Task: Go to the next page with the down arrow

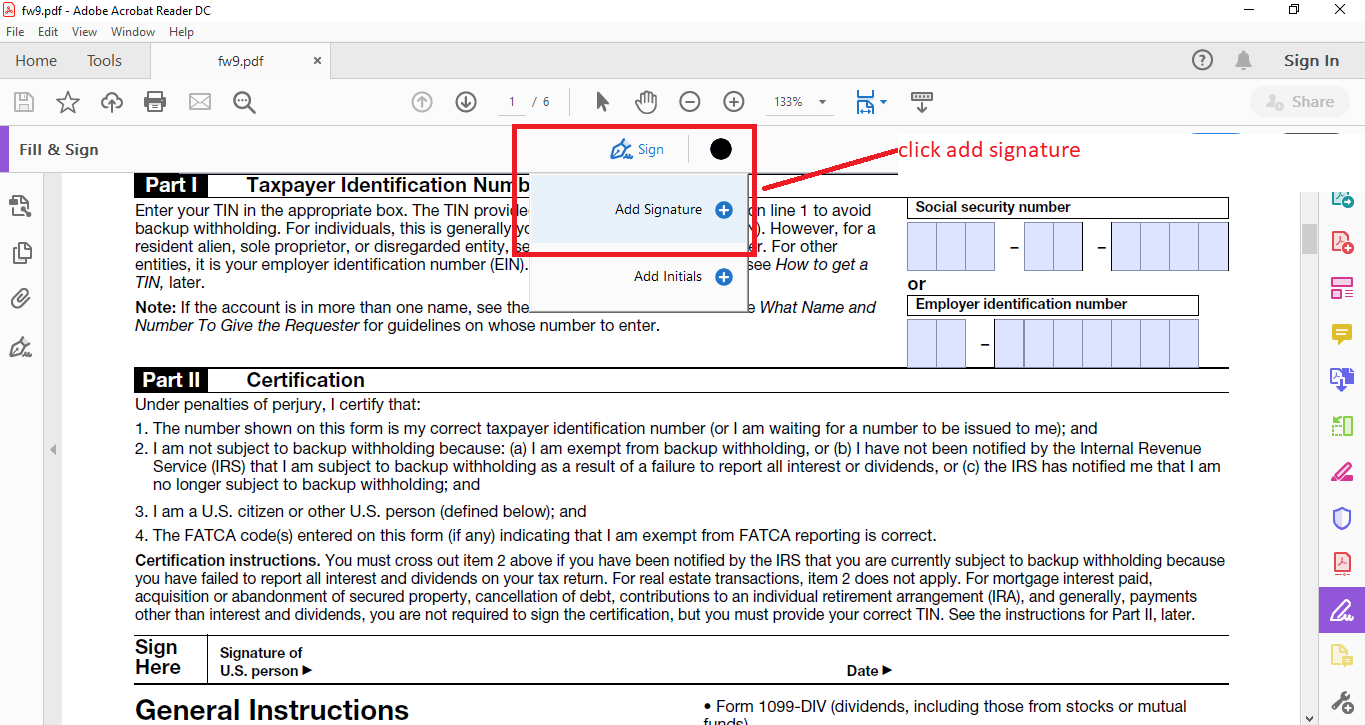Action: 466,102
